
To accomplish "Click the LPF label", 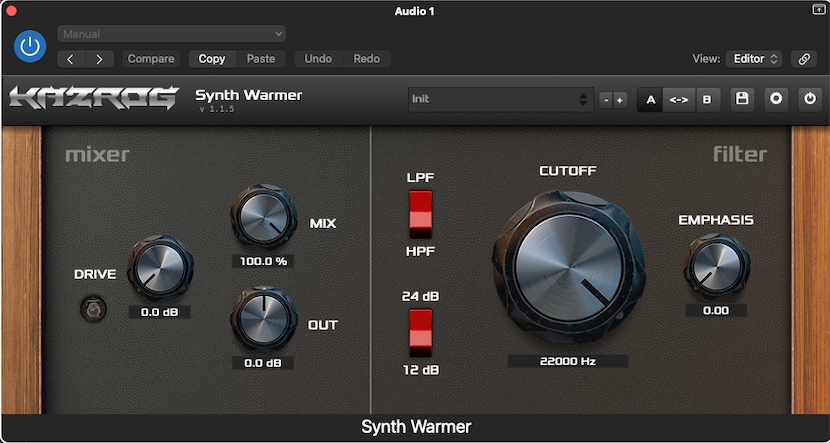I will (421, 177).
